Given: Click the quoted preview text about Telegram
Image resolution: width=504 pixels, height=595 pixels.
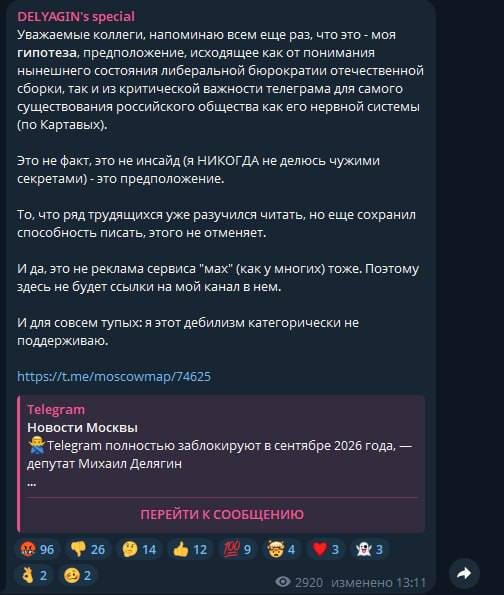Looking at the screenshot, I should [x=220, y=454].
